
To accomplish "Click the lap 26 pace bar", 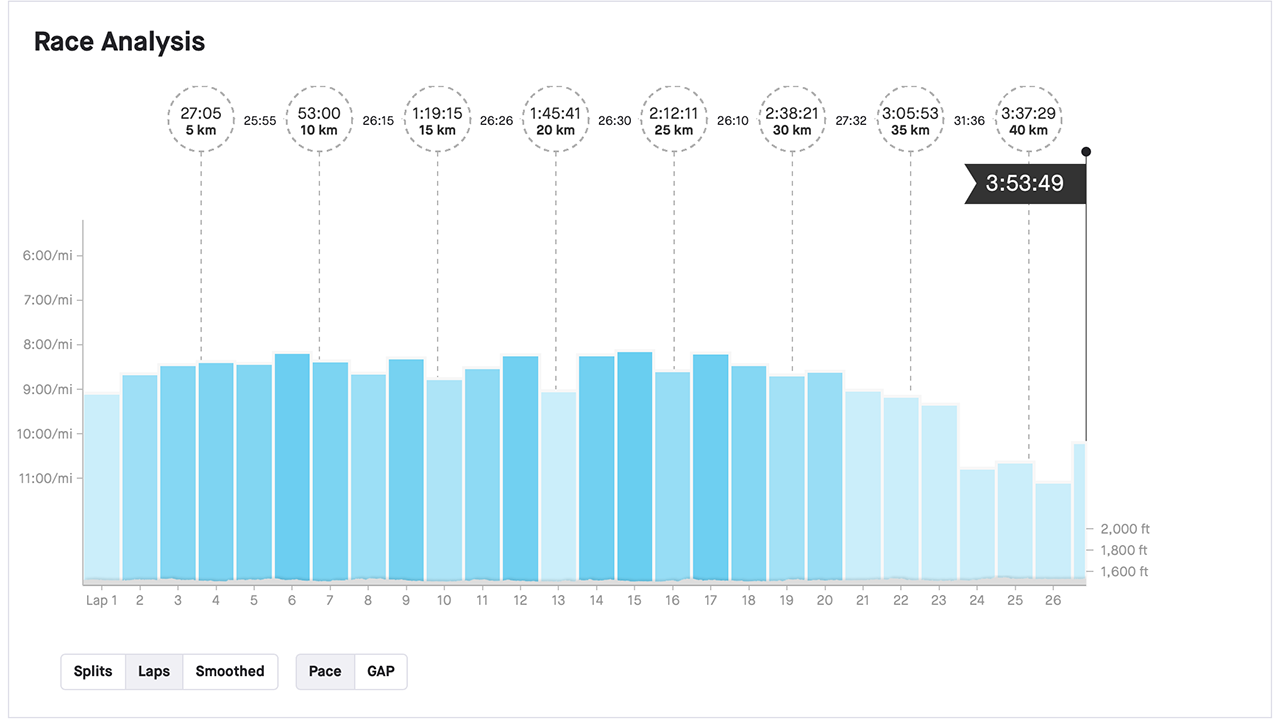I will (x=1053, y=532).
